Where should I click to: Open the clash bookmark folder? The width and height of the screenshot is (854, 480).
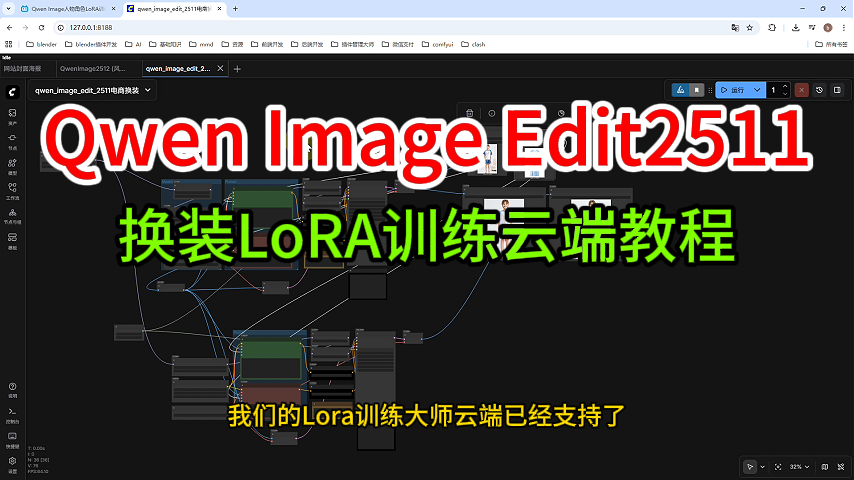[473, 44]
